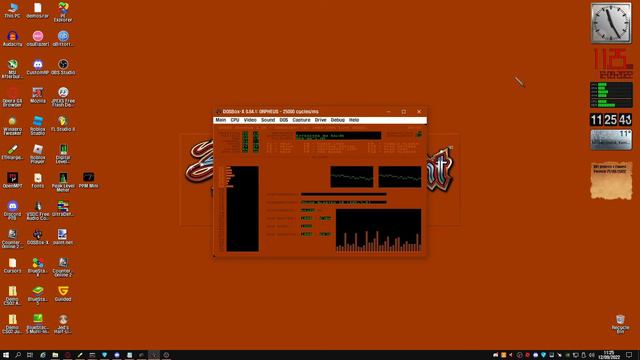Open the Cursors folder on the desktop
Image resolution: width=640 pixels, height=360 pixels.
pos(12,265)
